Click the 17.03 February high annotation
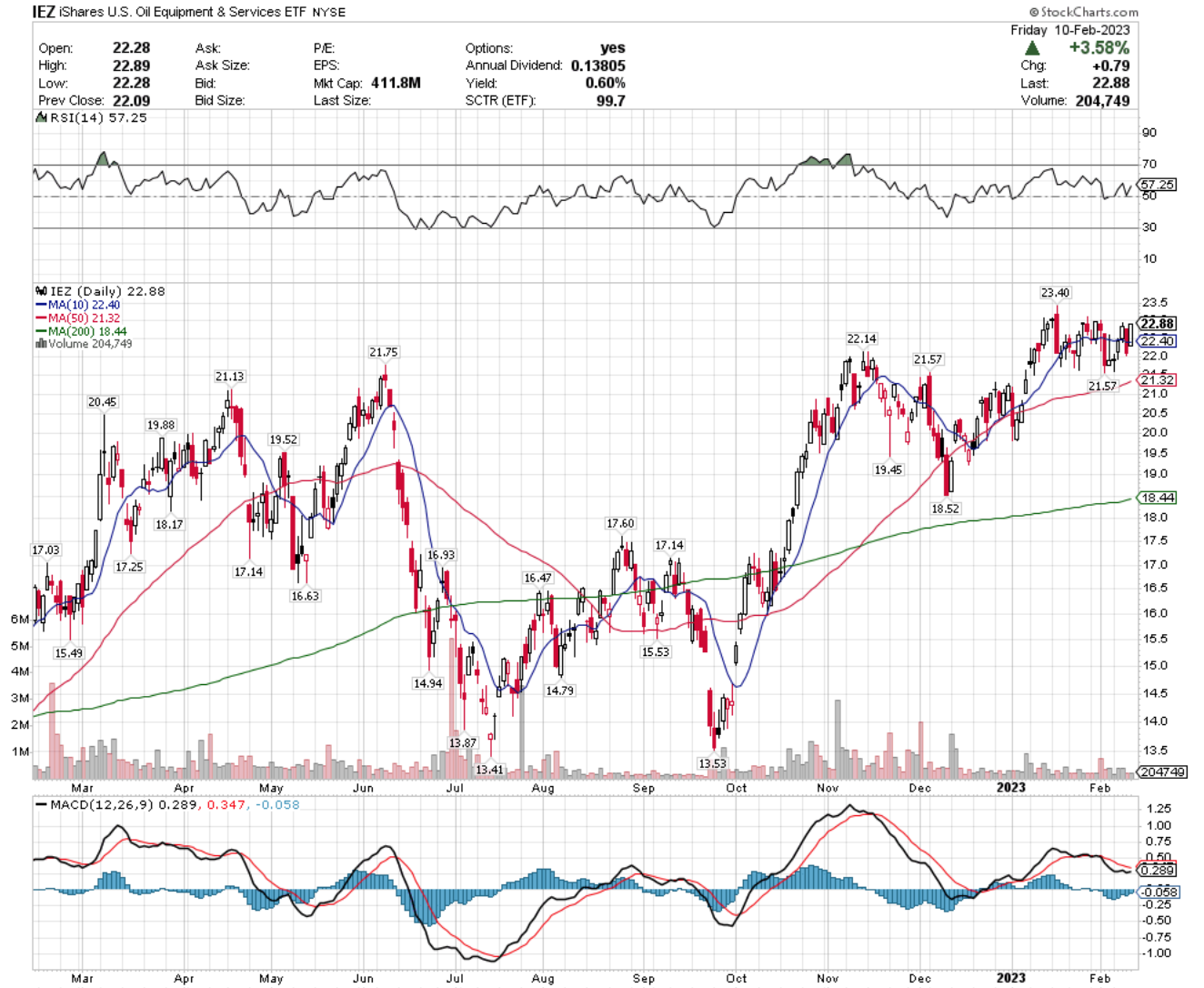1204x988 pixels. coord(45,550)
